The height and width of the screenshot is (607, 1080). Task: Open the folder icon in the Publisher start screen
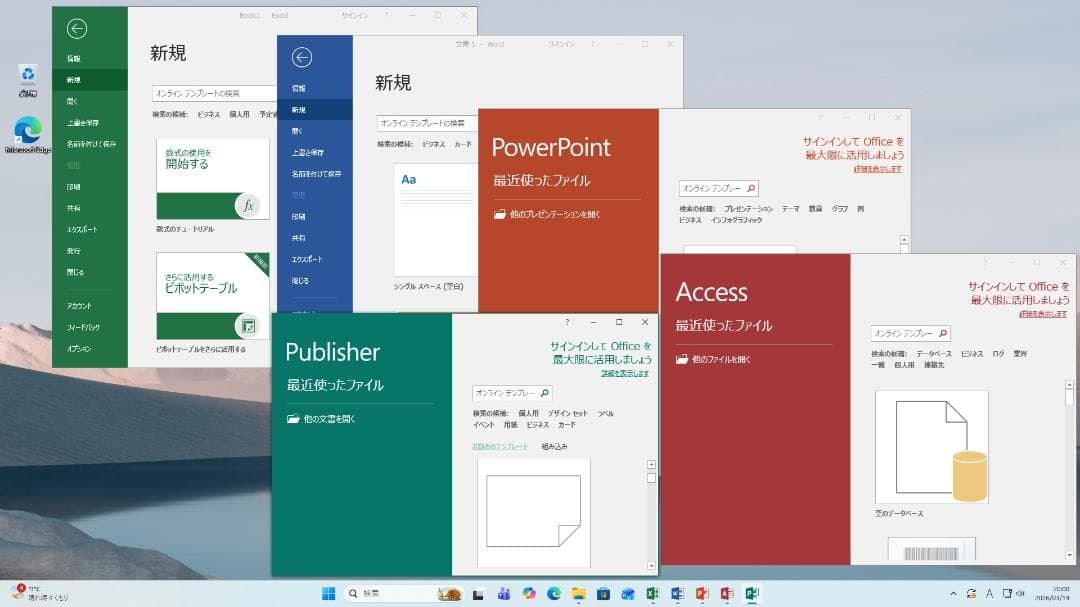click(293, 418)
